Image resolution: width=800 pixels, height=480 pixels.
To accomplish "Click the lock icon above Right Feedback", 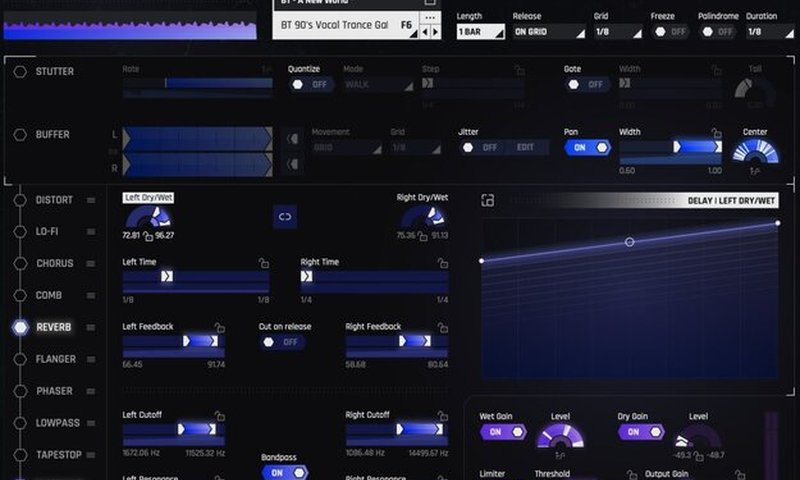I will pyautogui.click(x=441, y=327).
